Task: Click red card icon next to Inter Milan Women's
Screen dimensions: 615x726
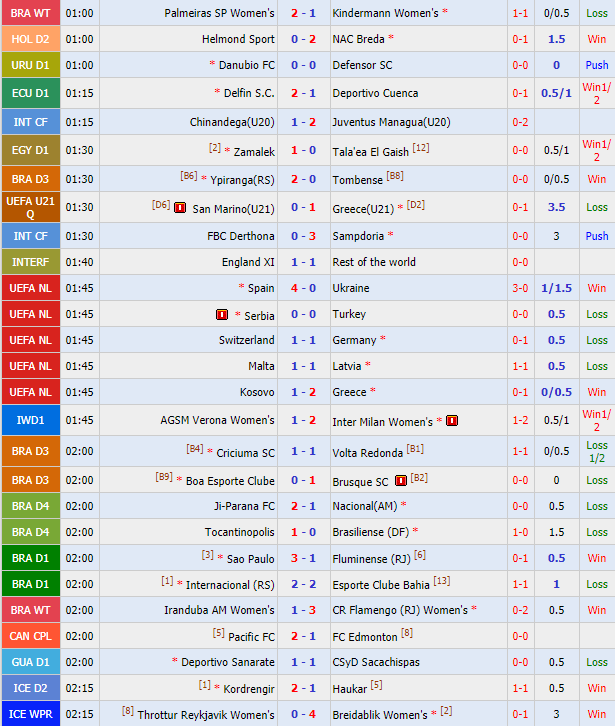Action: (x=452, y=421)
